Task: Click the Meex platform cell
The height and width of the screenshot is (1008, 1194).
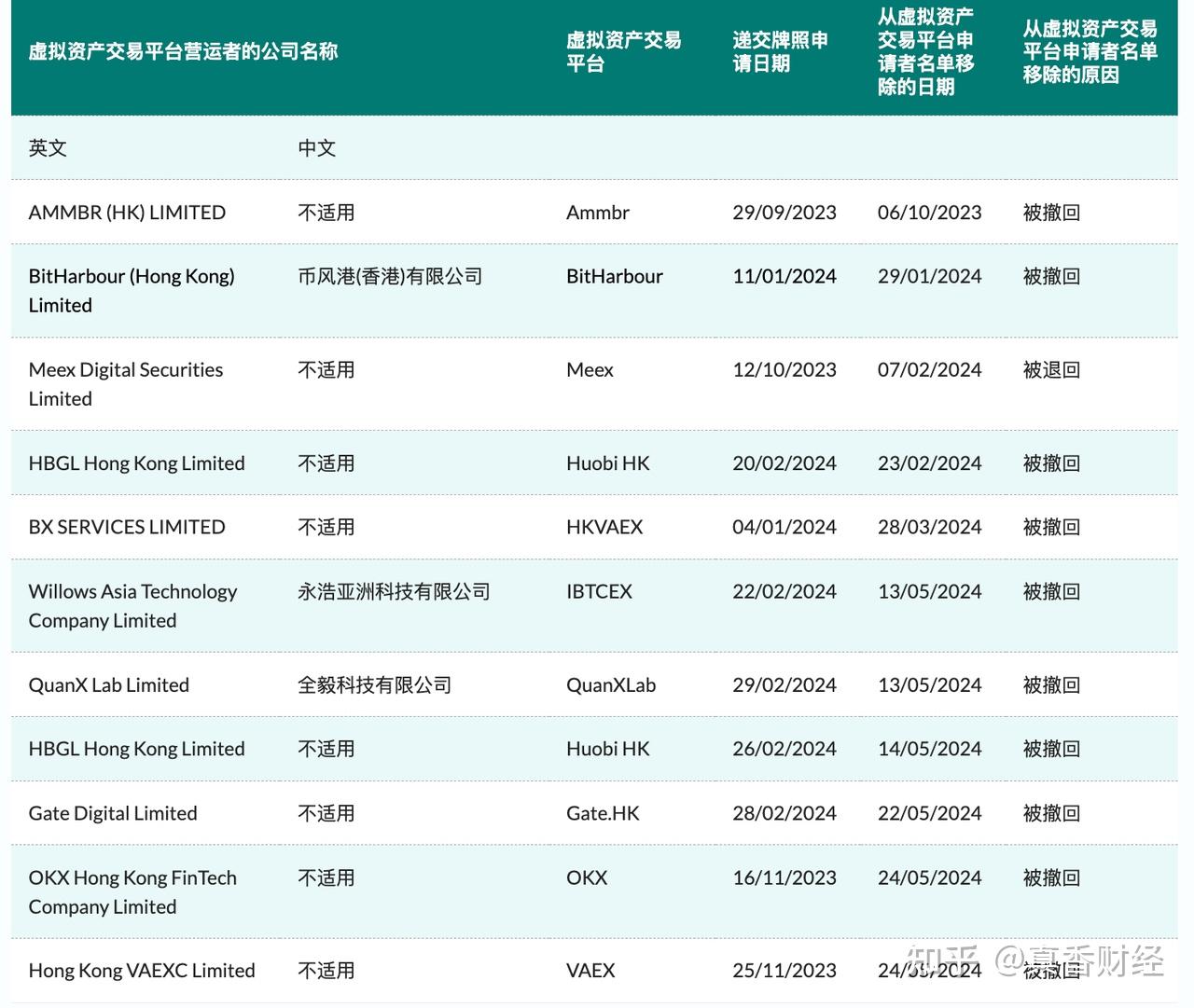Action: pos(590,370)
